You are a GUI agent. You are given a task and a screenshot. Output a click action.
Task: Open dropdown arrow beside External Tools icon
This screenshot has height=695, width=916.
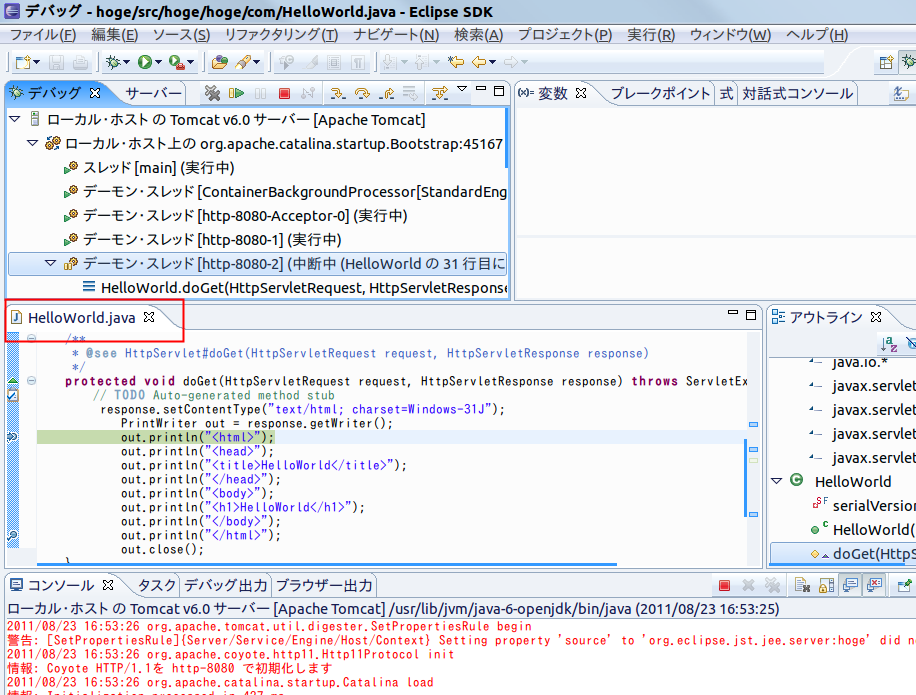click(190, 62)
